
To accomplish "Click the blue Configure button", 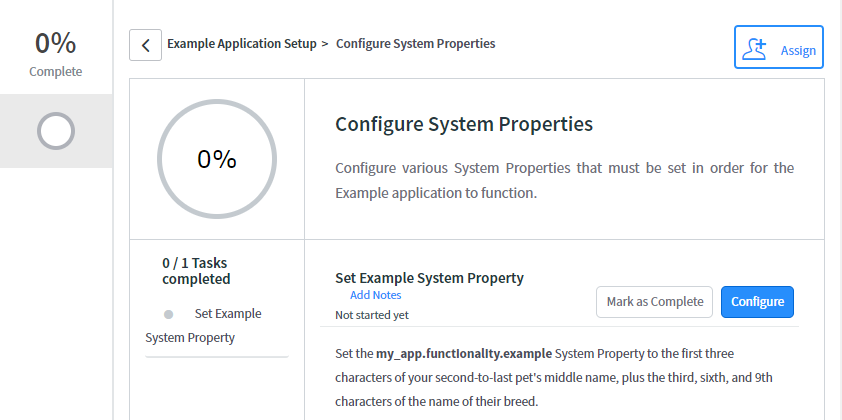I will point(757,302).
